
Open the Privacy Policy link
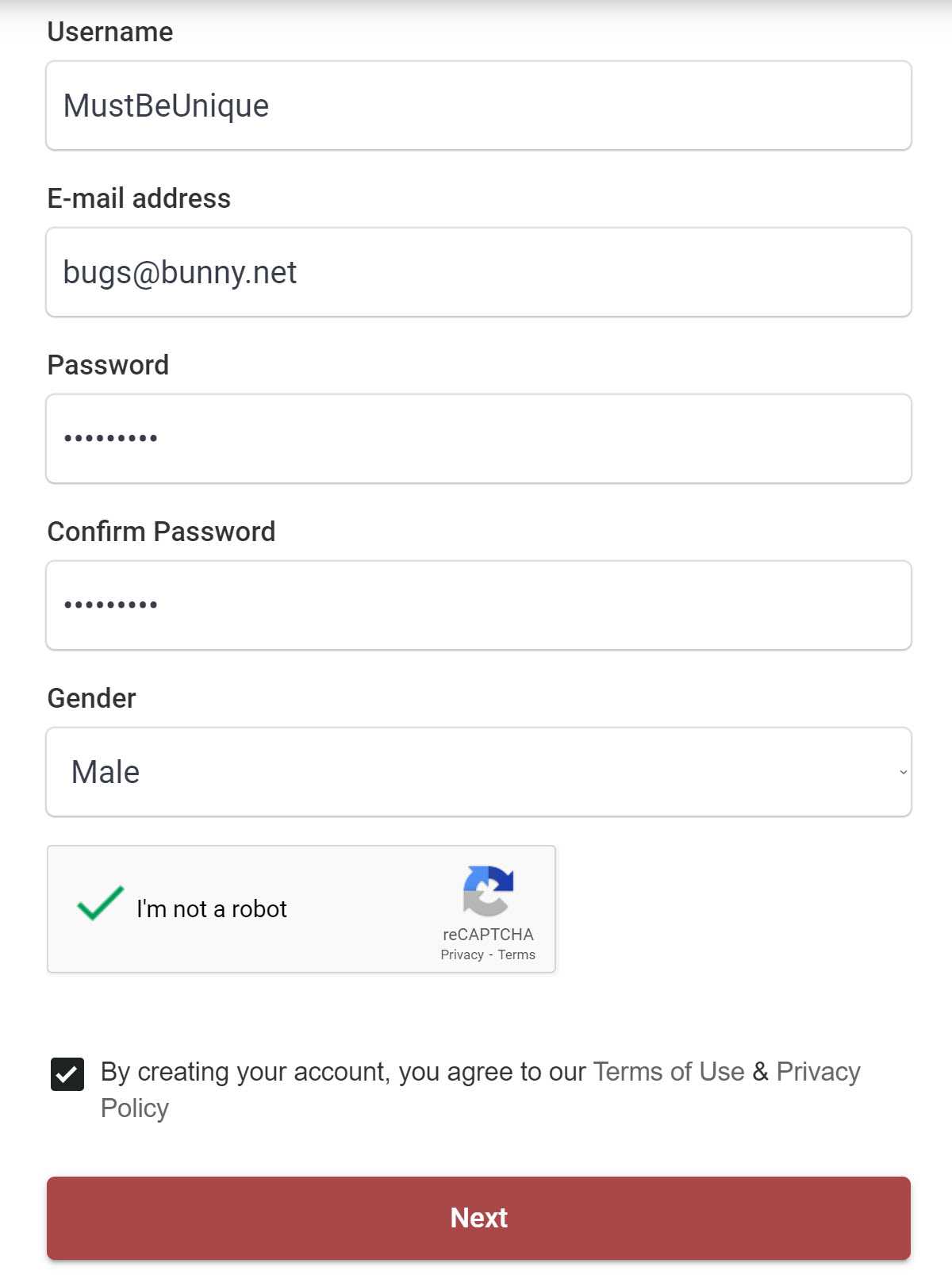click(x=818, y=1072)
